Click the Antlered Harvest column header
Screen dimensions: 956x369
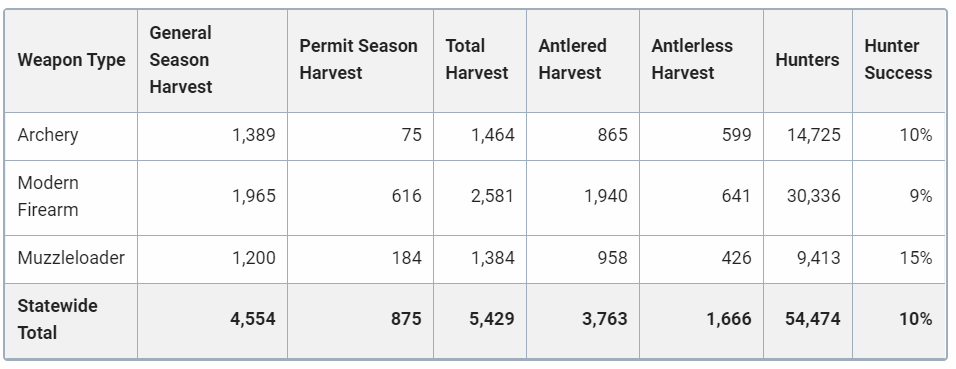573,59
